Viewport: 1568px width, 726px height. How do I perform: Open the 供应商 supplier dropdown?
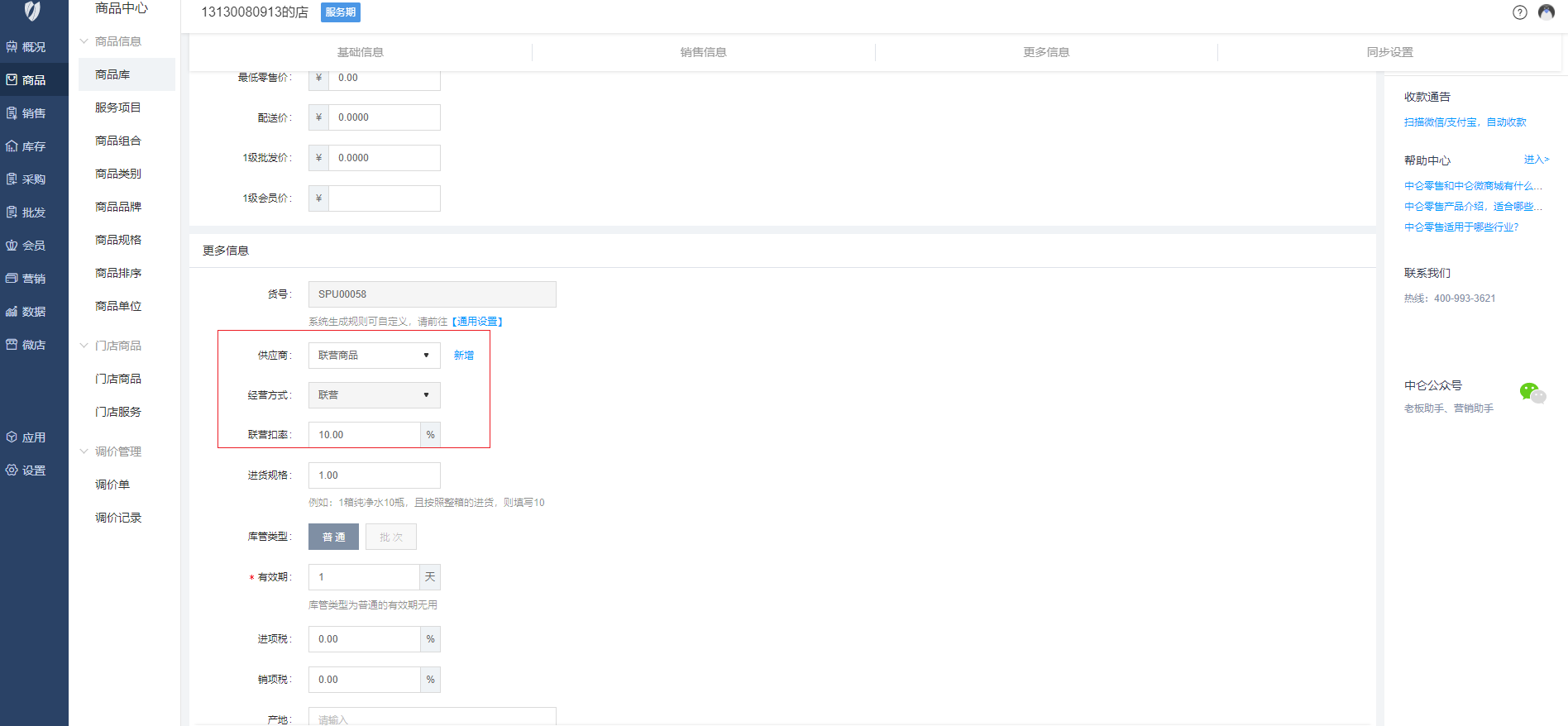(x=374, y=356)
